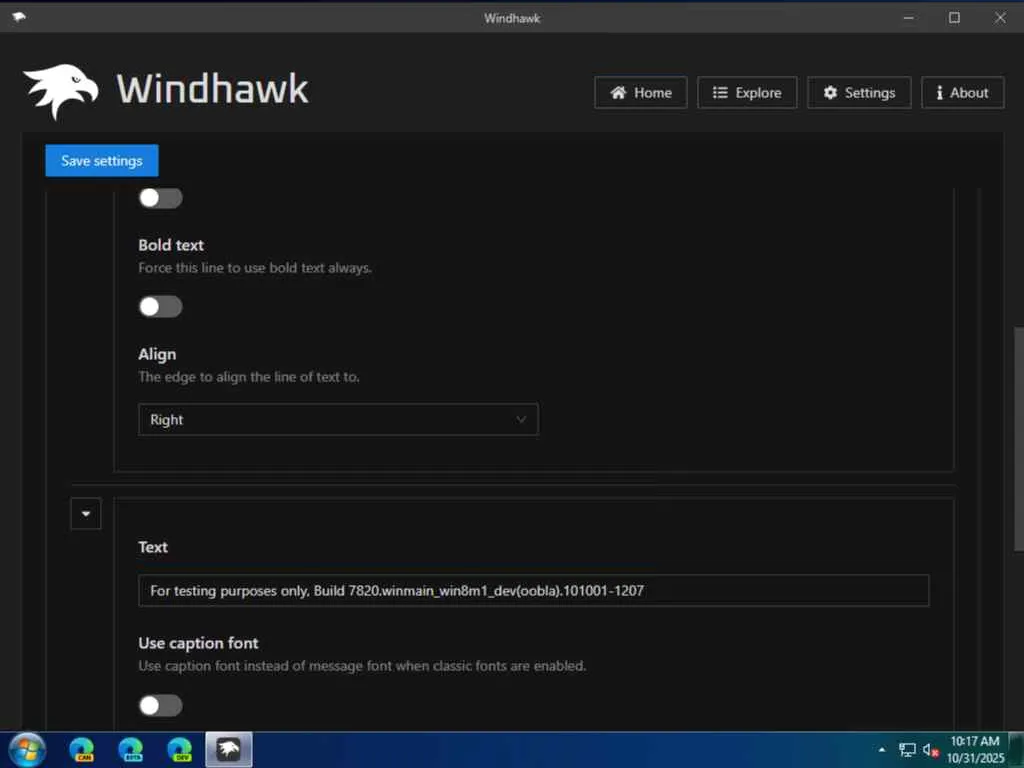Open Windhawk Settings

tap(859, 93)
